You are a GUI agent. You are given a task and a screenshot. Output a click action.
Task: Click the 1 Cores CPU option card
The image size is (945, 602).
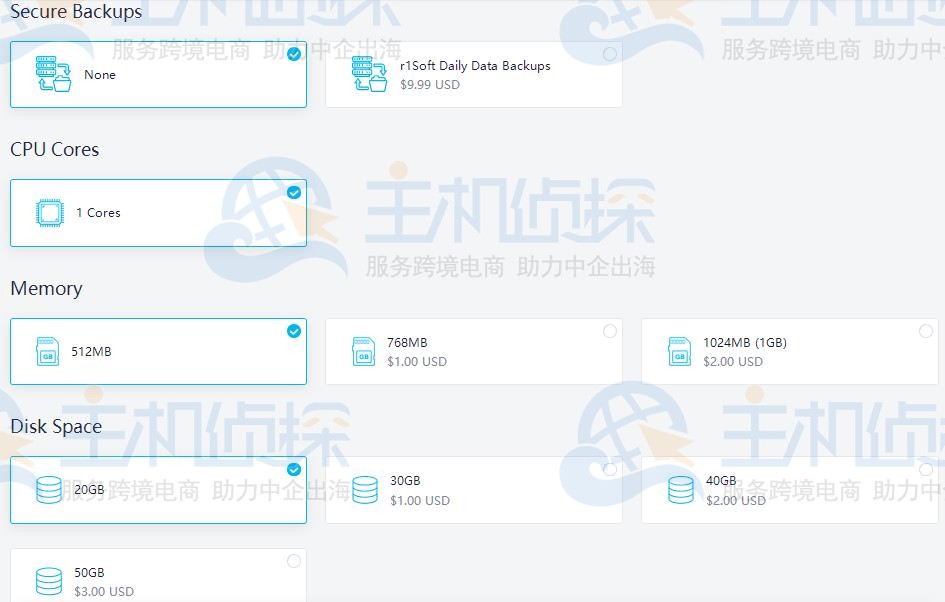point(158,212)
